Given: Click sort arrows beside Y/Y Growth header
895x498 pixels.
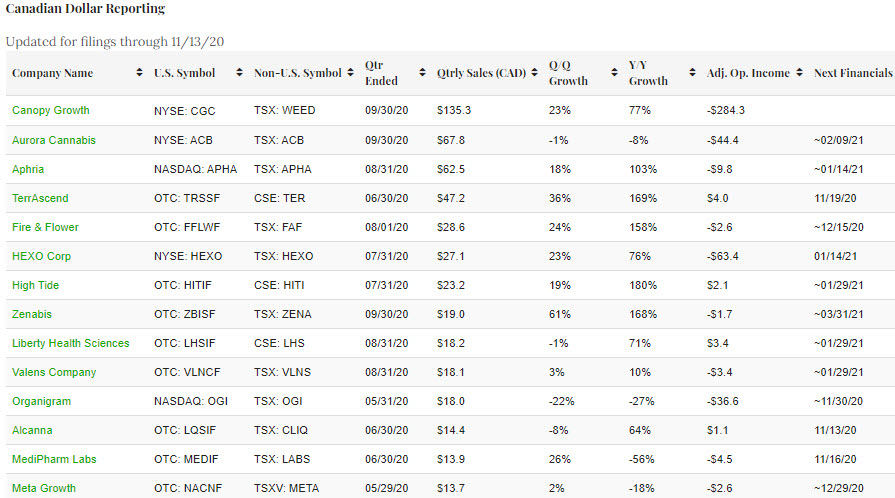Looking at the screenshot, I should coord(692,74).
